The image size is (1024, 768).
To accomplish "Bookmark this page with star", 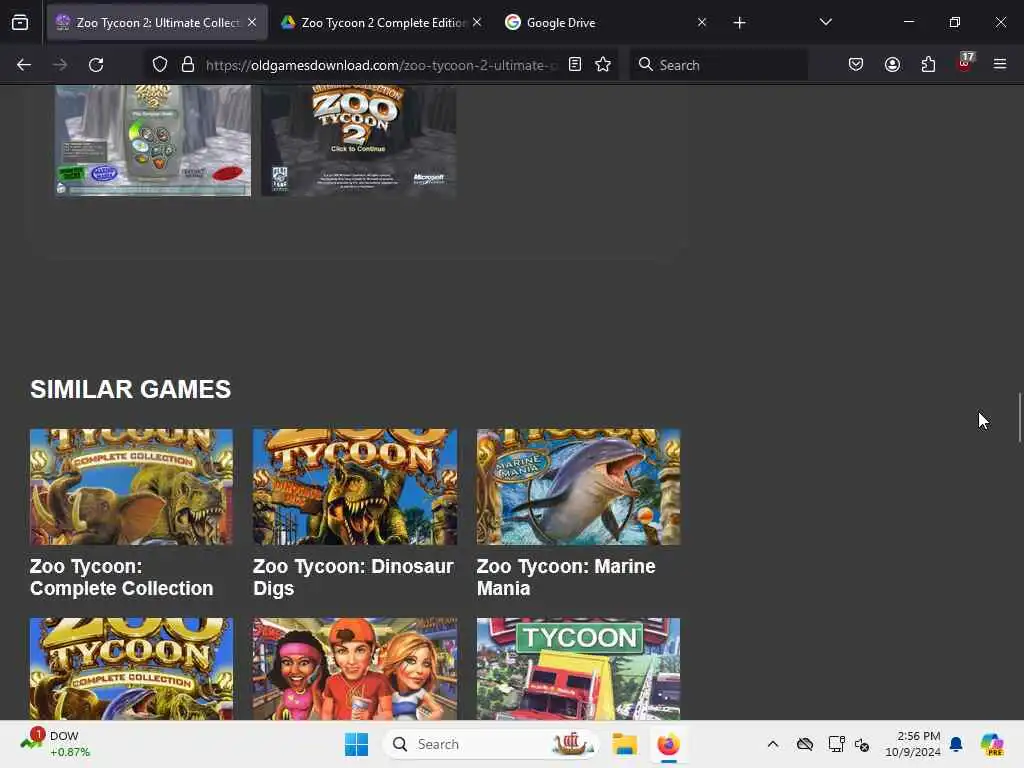I will [x=603, y=65].
